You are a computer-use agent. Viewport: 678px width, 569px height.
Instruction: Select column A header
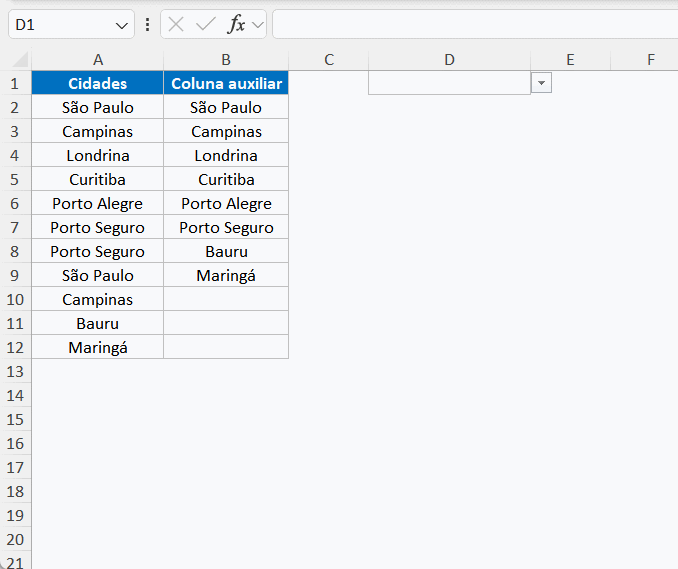point(98,60)
